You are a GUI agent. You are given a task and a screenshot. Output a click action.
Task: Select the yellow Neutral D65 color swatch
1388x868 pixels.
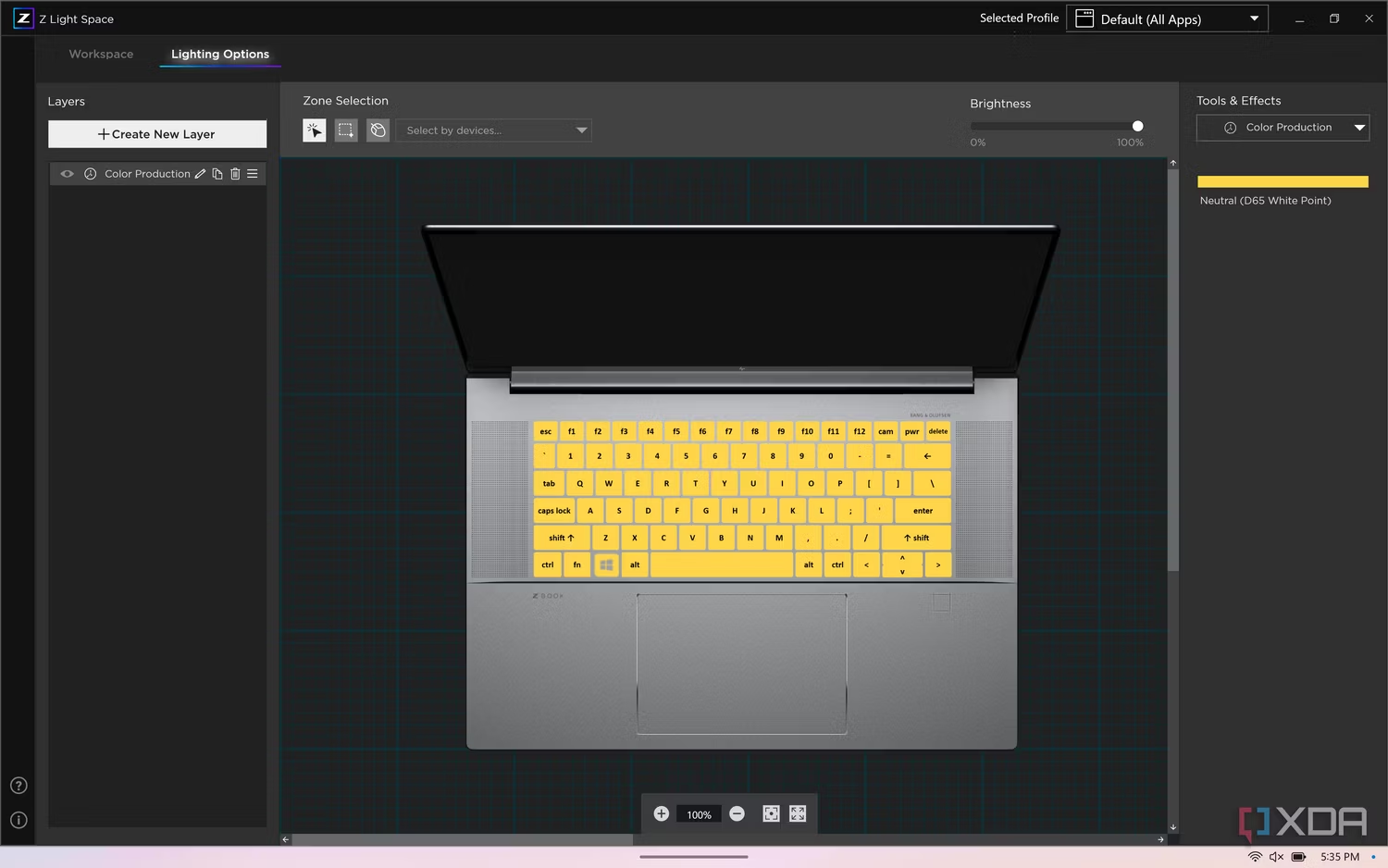(x=1283, y=181)
